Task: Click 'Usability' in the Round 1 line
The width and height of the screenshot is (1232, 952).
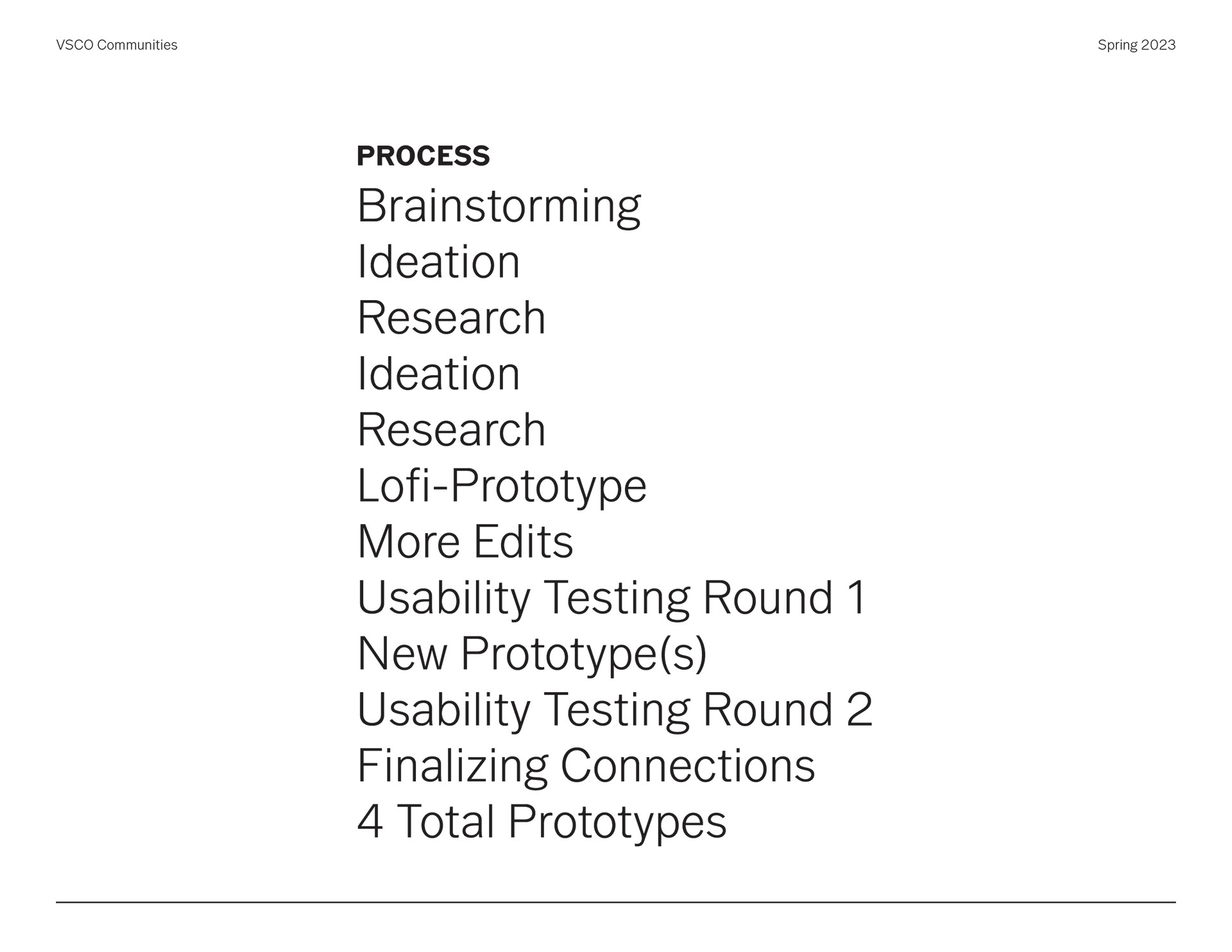Action: pos(443,599)
